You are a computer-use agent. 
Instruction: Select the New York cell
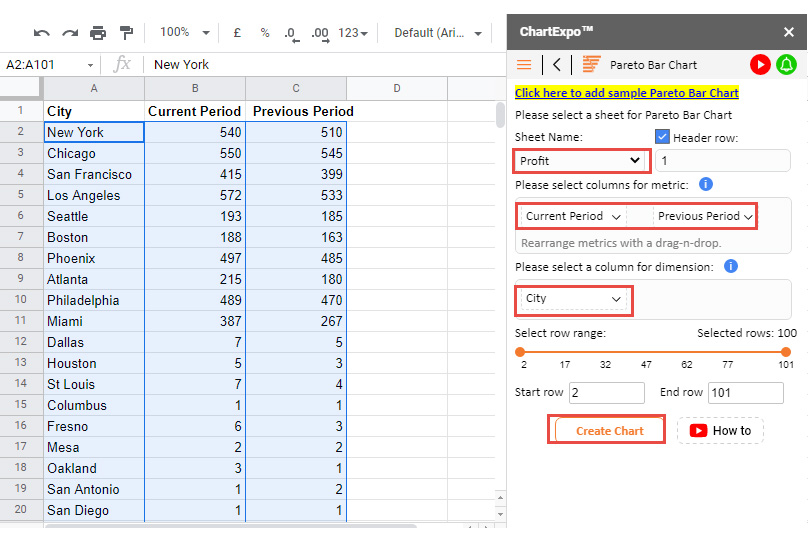pos(94,132)
